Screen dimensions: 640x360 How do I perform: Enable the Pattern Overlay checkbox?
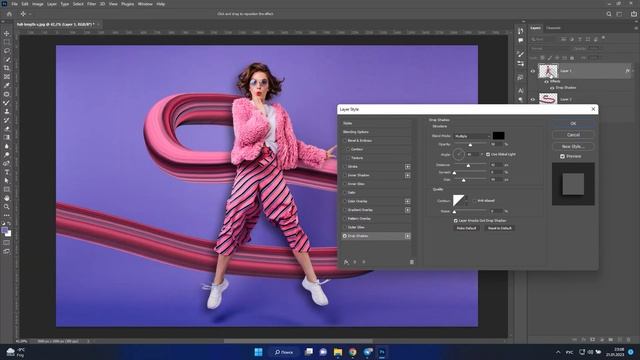344,219
